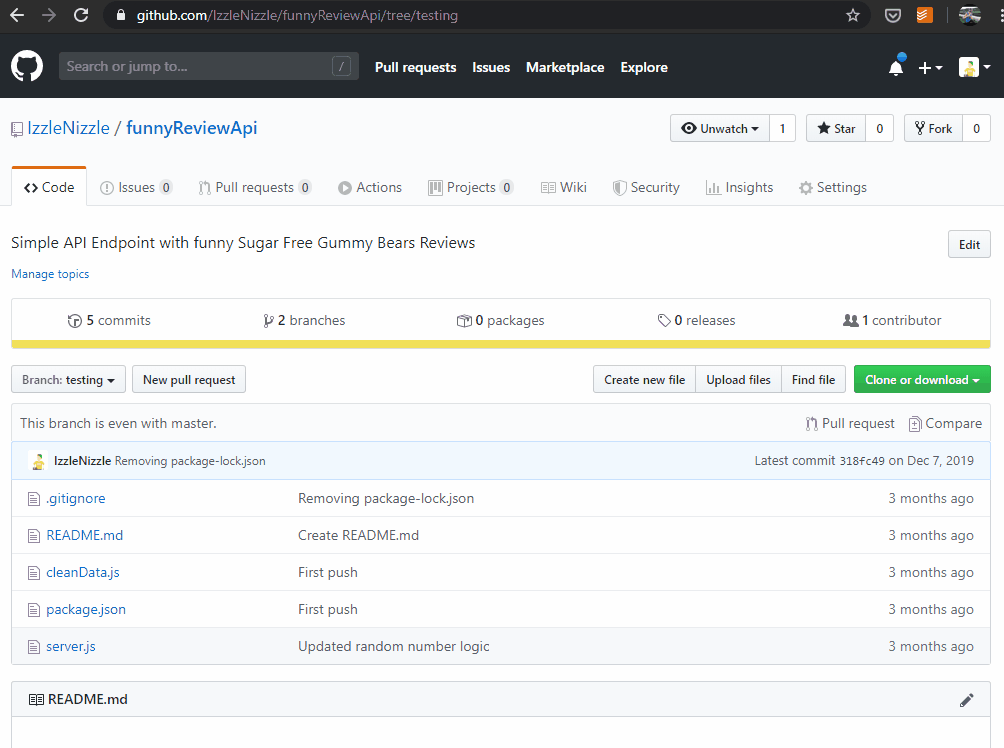
Task: Click the server.js file icon
Action: click(x=34, y=647)
